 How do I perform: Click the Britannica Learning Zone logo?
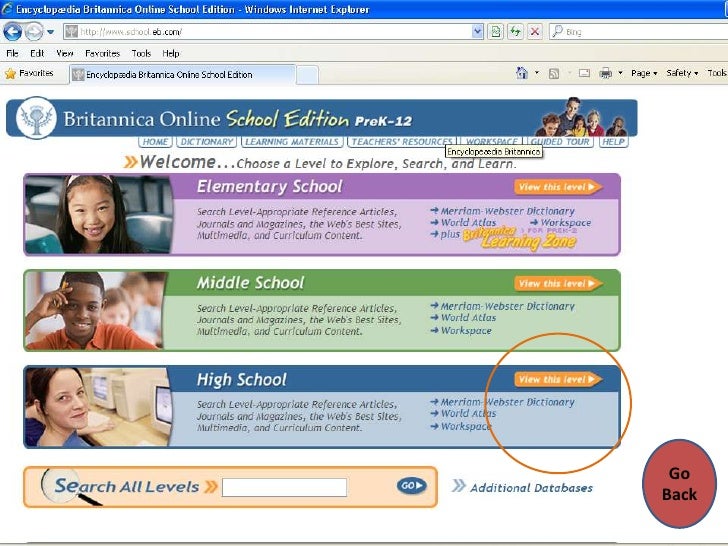[x=520, y=239]
